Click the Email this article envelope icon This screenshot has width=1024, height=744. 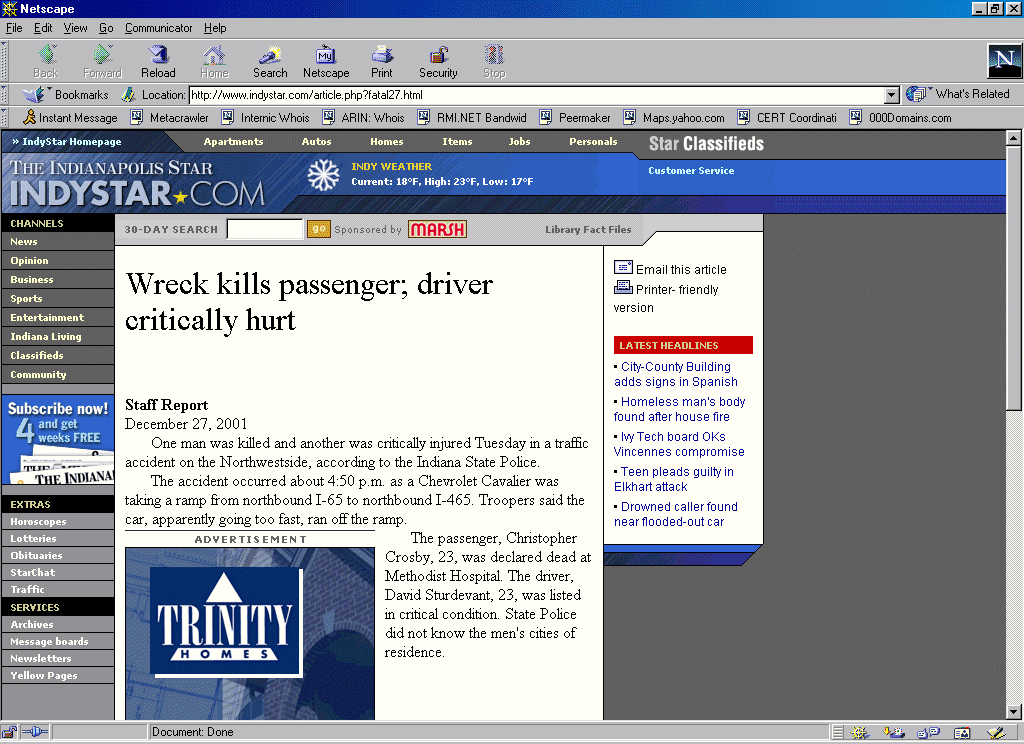(623, 268)
